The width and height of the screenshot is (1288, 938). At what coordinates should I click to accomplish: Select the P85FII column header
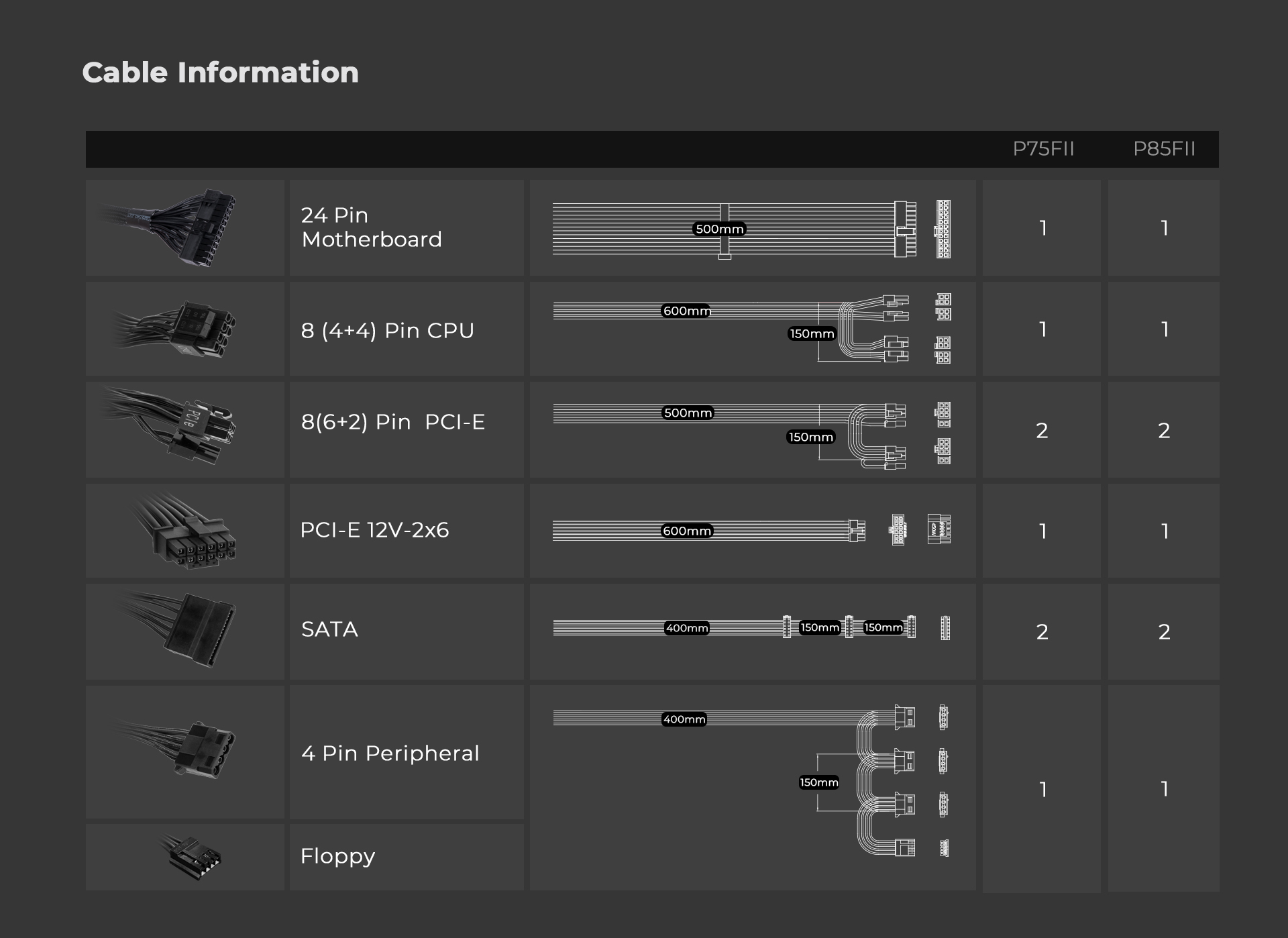click(1164, 149)
